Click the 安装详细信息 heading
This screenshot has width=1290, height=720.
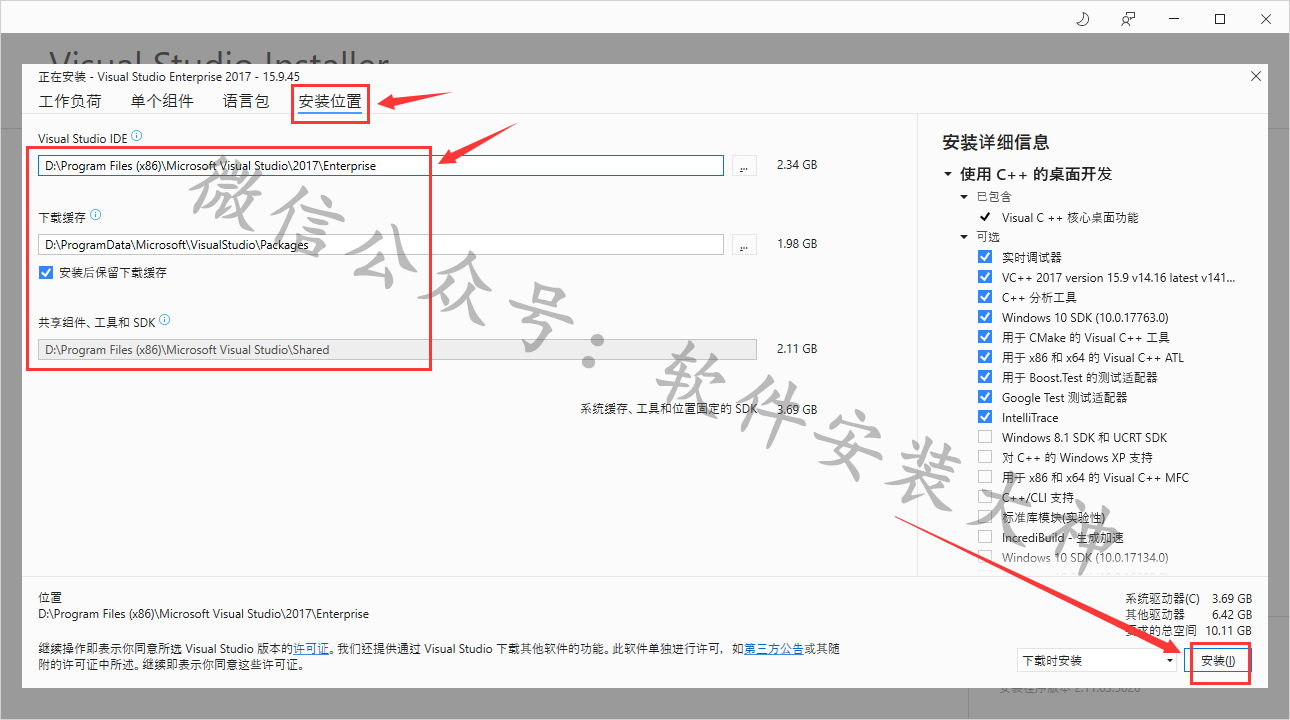pos(996,142)
